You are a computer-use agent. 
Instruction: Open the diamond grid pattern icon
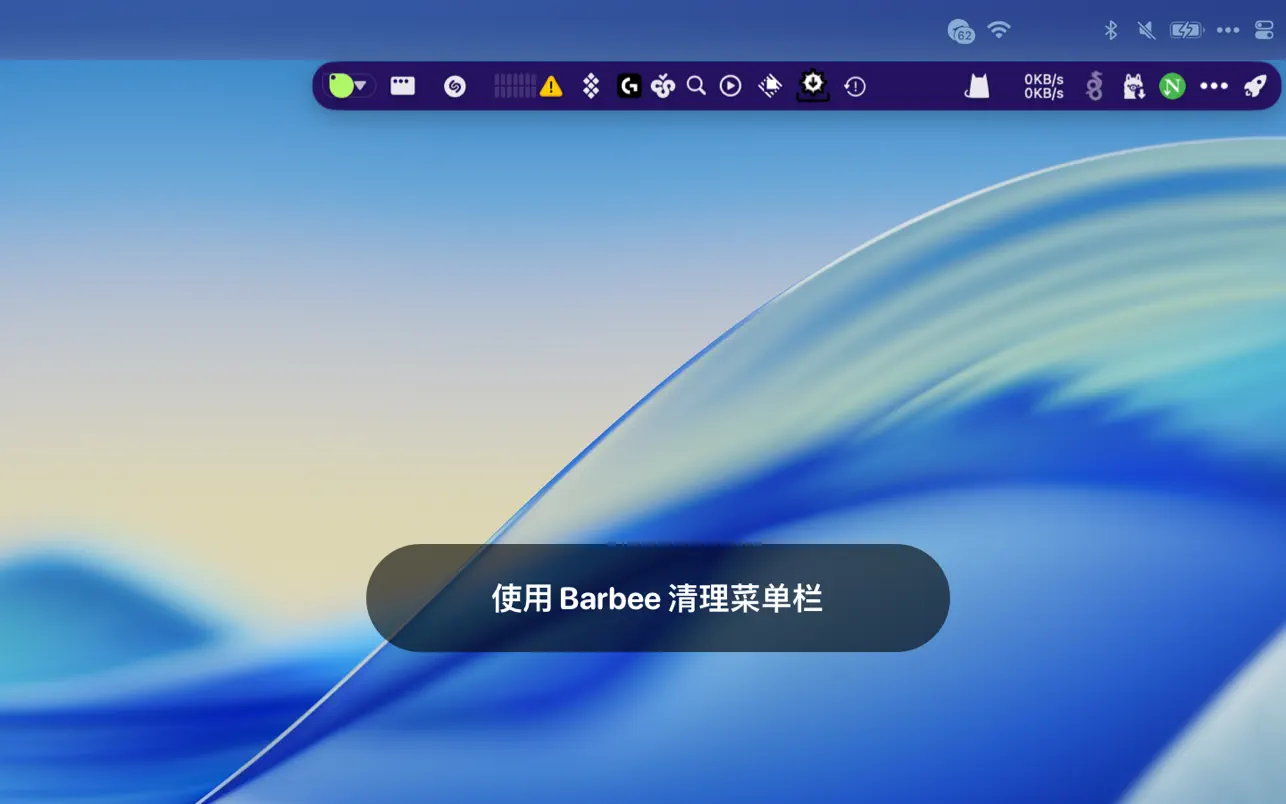point(591,86)
